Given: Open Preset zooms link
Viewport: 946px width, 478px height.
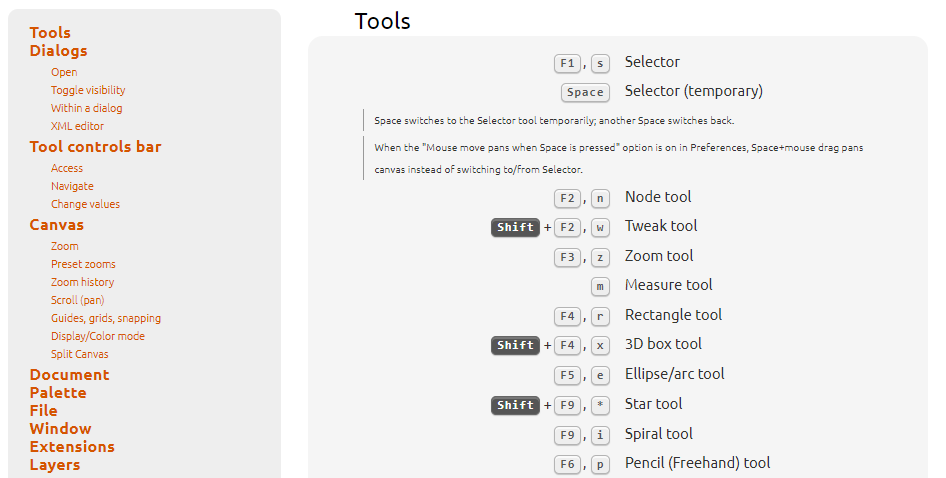Looking at the screenshot, I should (x=83, y=264).
